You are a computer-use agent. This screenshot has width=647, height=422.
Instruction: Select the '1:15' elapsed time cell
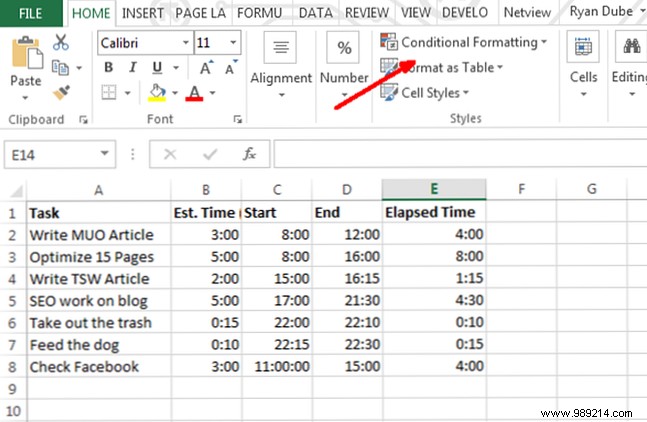pos(434,278)
